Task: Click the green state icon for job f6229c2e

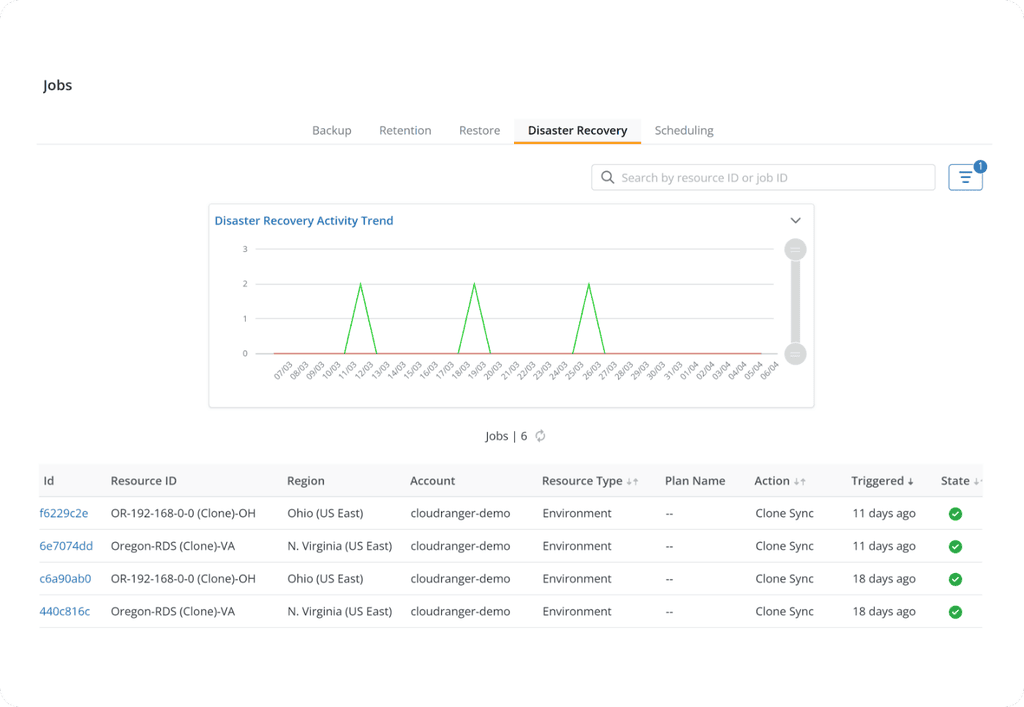Action: pos(955,514)
